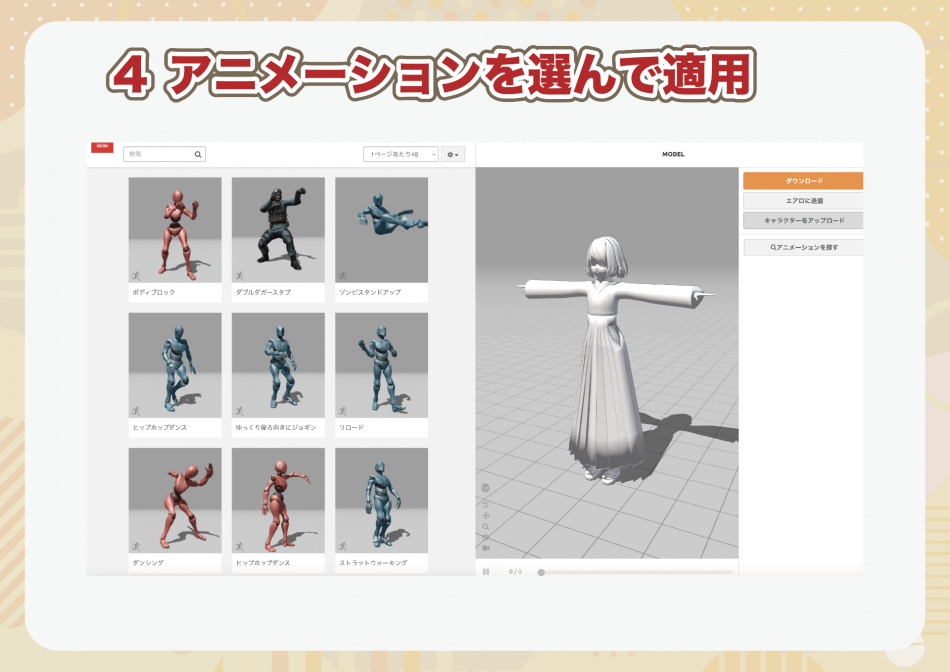Select the zoom magnifier icon in the viewport
Viewport: 950px width, 672px height.
click(x=485, y=527)
